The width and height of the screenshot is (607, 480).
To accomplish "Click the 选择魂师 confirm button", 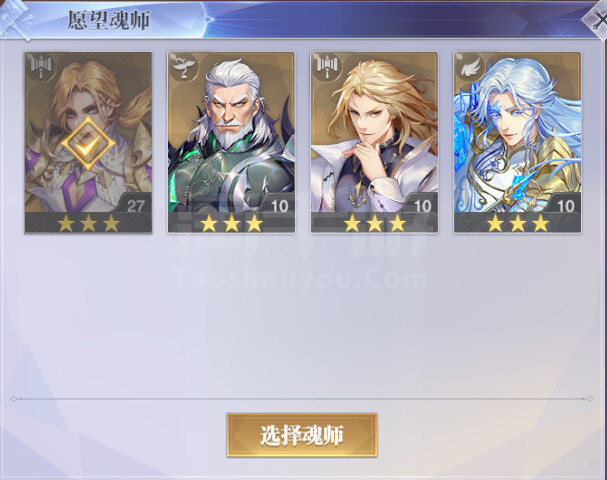I will point(302,435).
